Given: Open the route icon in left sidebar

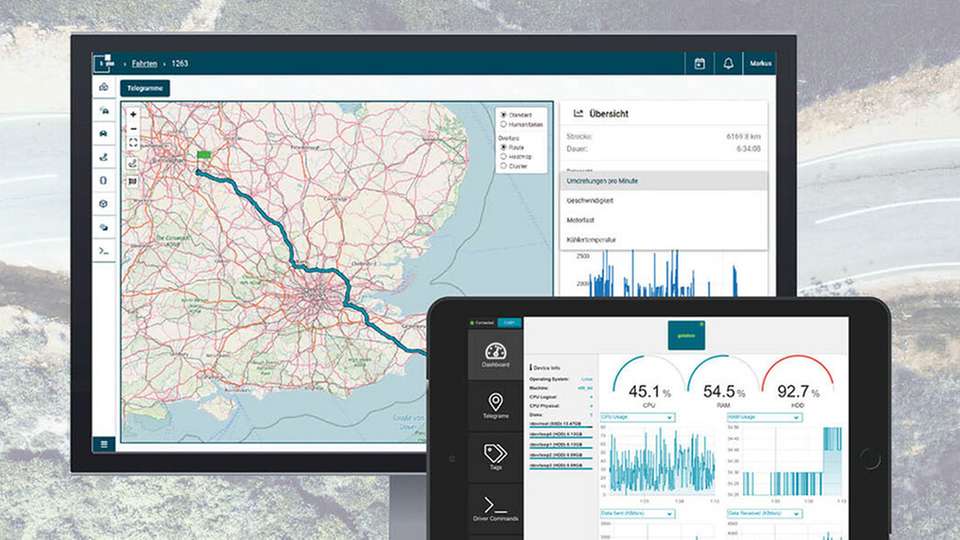Looking at the screenshot, I should (104, 157).
